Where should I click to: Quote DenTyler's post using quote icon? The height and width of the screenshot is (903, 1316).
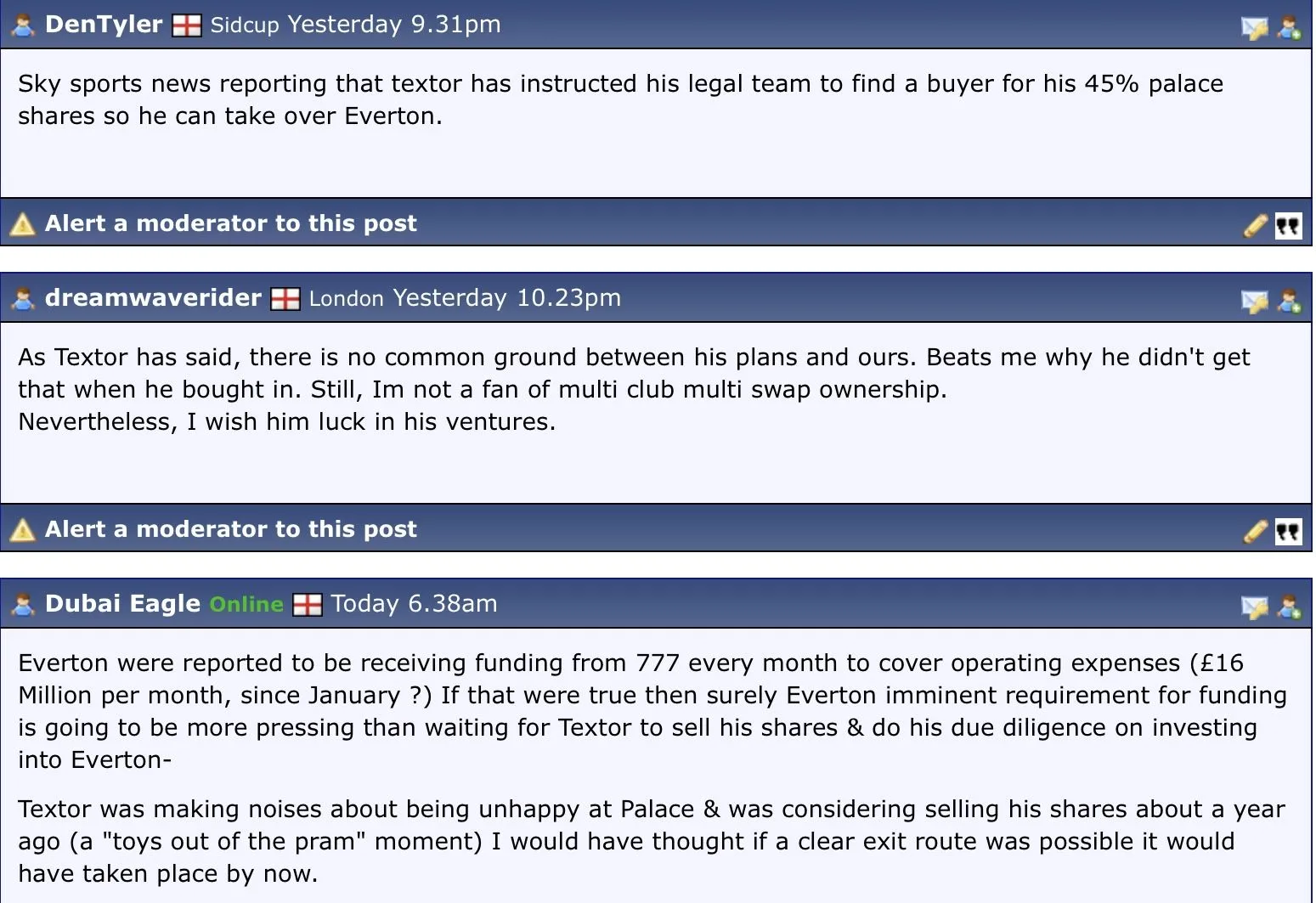tap(1288, 226)
